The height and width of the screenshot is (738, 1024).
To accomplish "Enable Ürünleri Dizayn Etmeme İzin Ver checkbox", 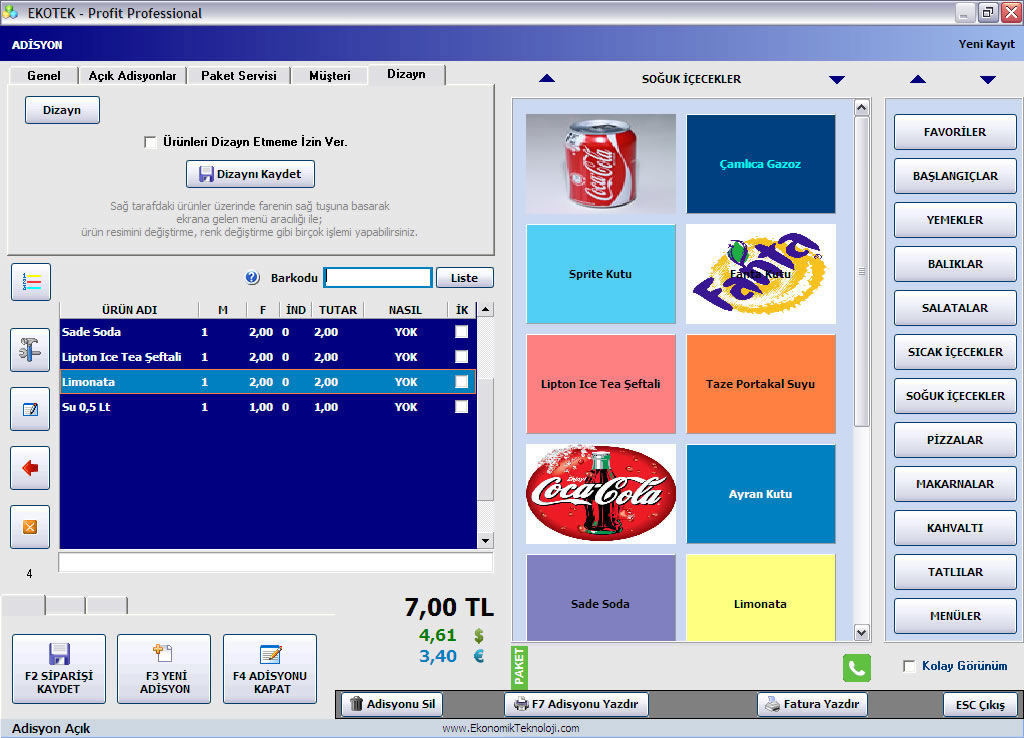I will (x=150, y=142).
